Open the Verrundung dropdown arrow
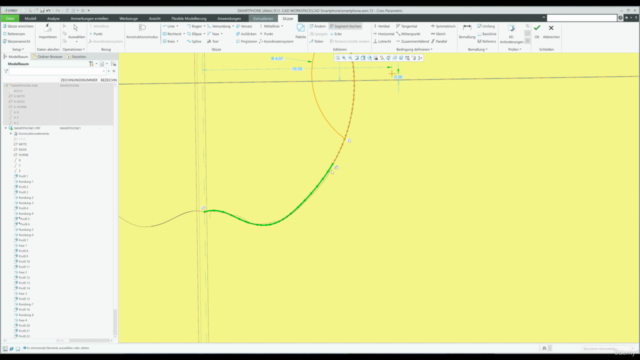640x360 pixels. (x=233, y=26)
